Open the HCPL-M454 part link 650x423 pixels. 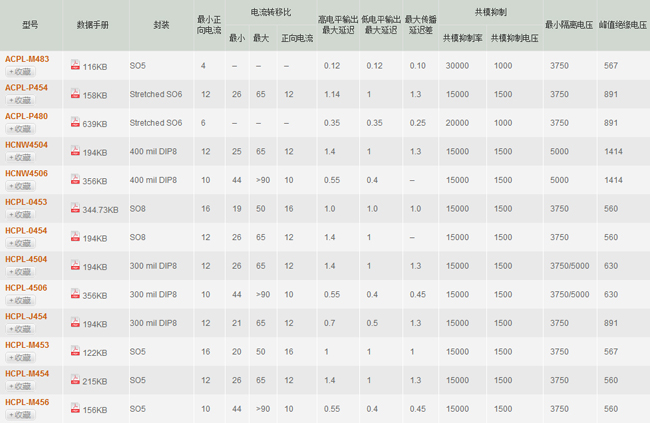[x=27, y=373]
